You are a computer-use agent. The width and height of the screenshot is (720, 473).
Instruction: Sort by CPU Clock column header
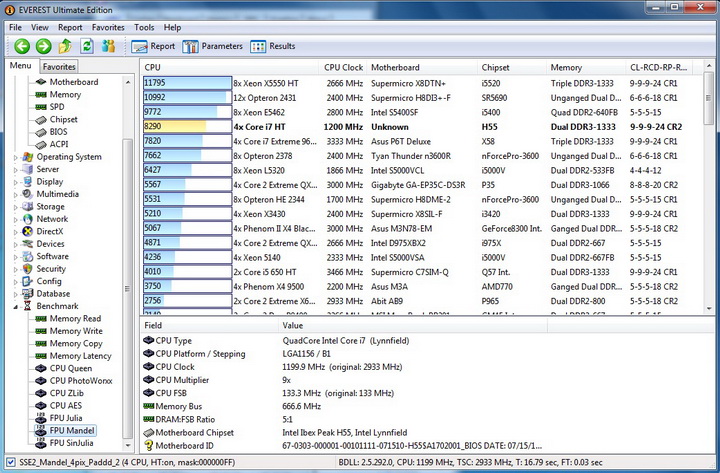click(343, 68)
